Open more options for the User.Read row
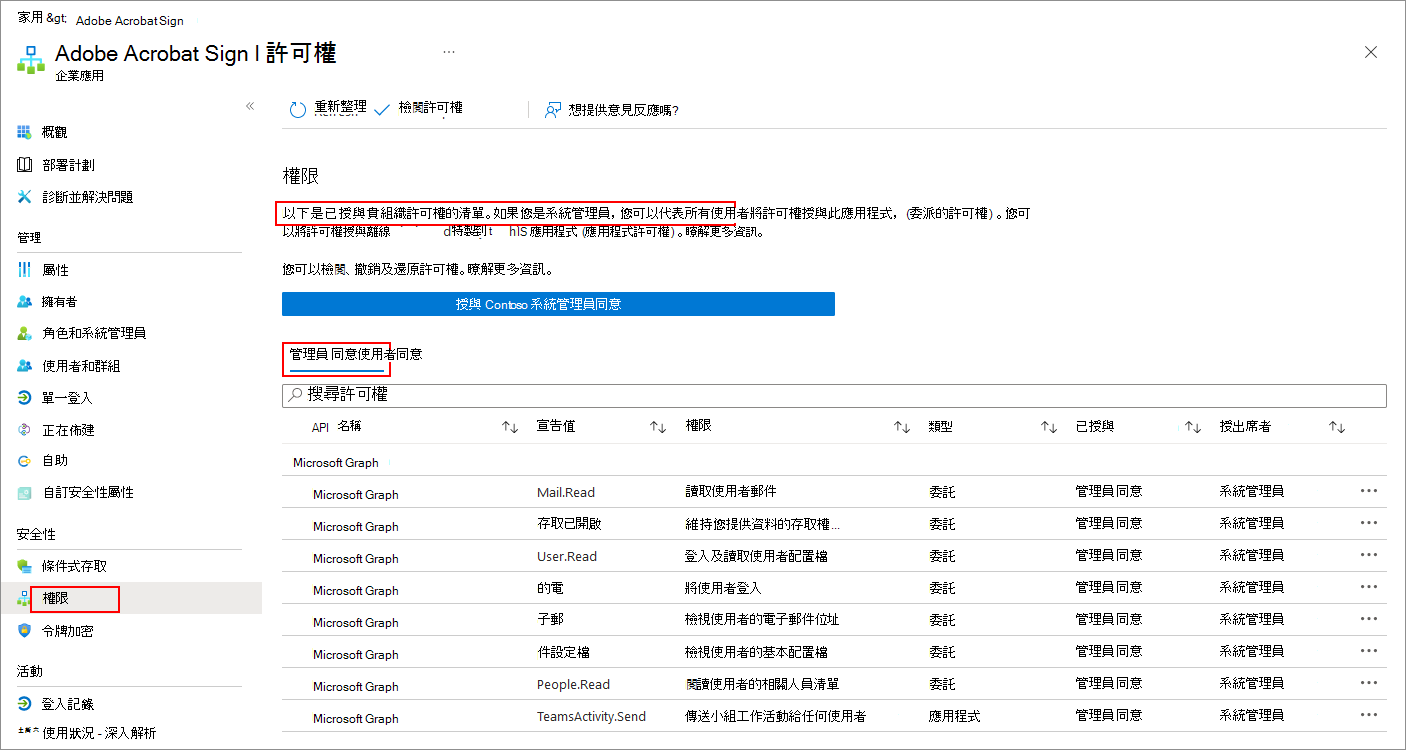The height and width of the screenshot is (750, 1406). click(1369, 555)
